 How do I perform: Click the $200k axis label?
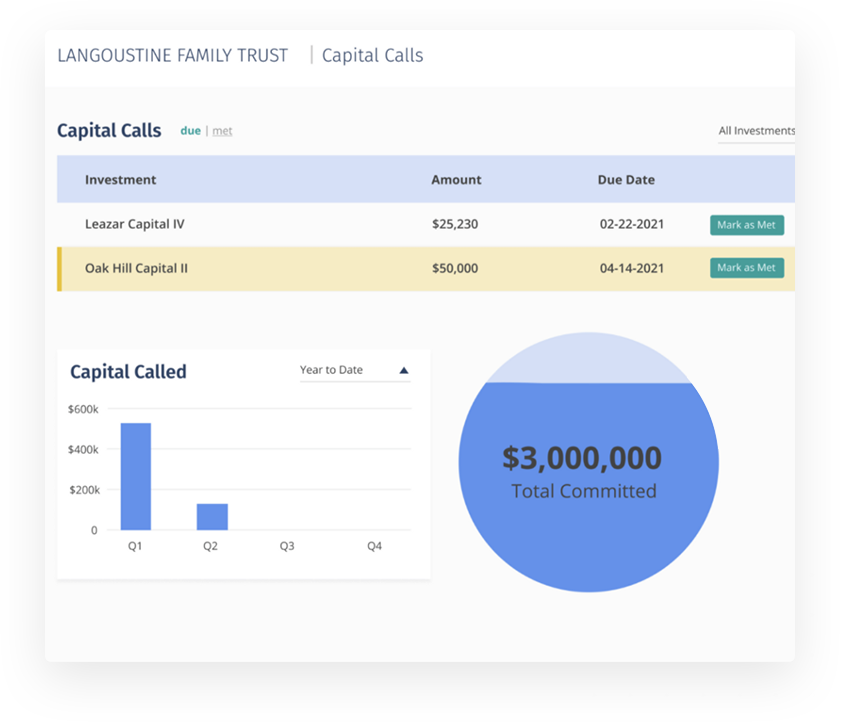(x=84, y=490)
